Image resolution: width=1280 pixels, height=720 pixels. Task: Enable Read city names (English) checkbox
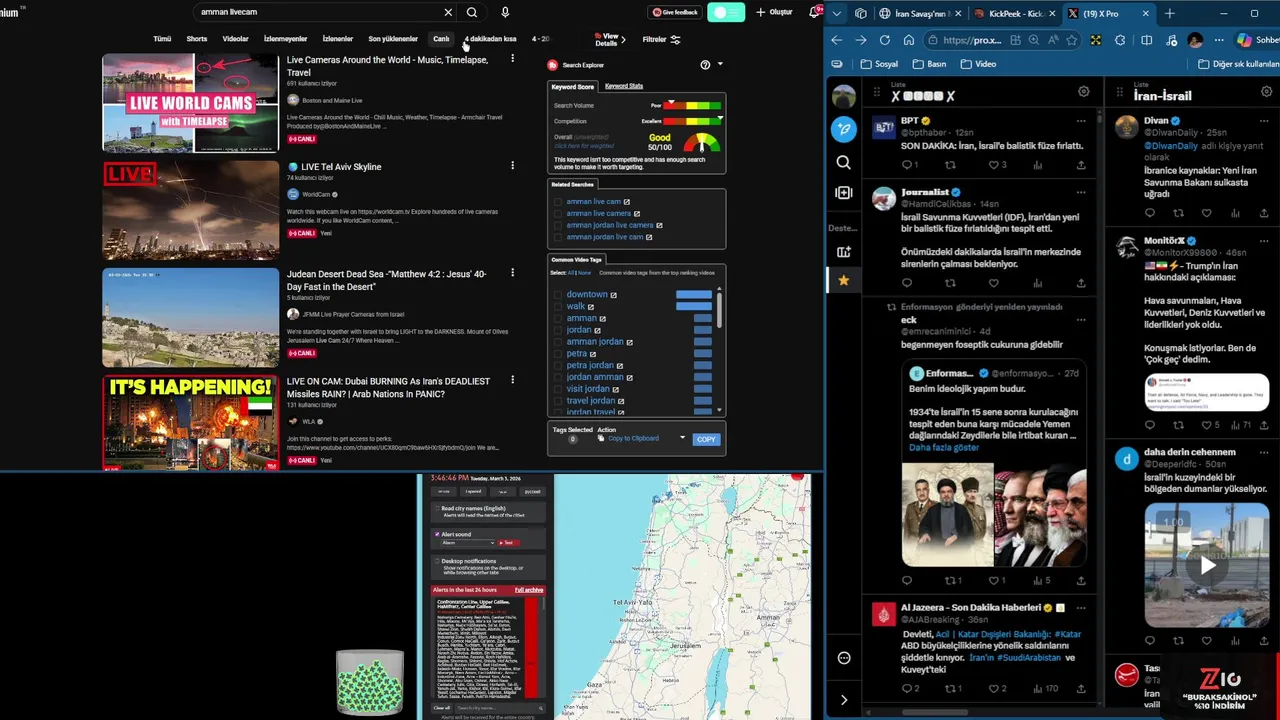[437, 509]
